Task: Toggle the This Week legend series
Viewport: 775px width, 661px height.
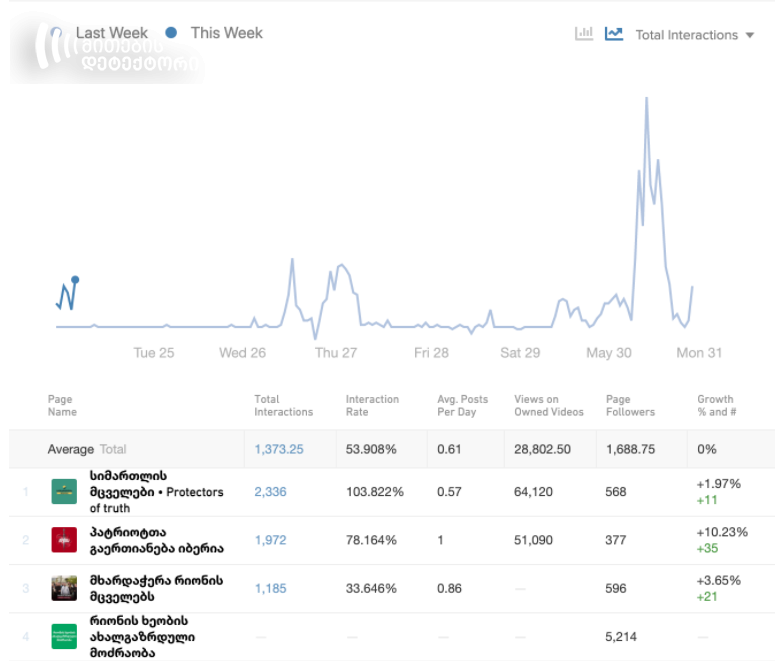Action: [215, 33]
